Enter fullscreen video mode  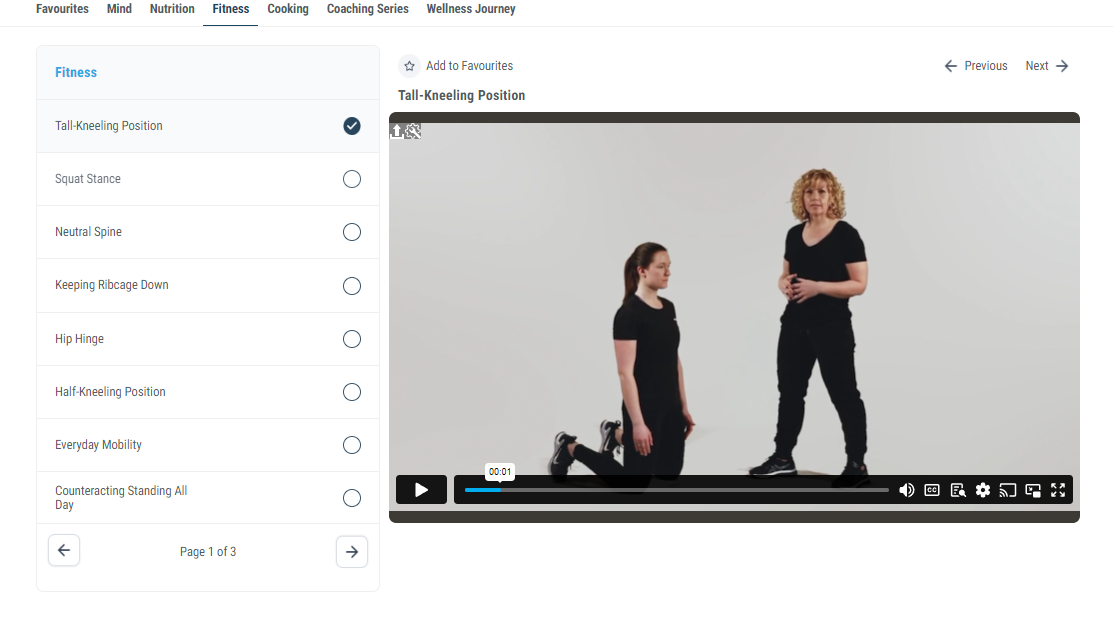(x=1058, y=490)
